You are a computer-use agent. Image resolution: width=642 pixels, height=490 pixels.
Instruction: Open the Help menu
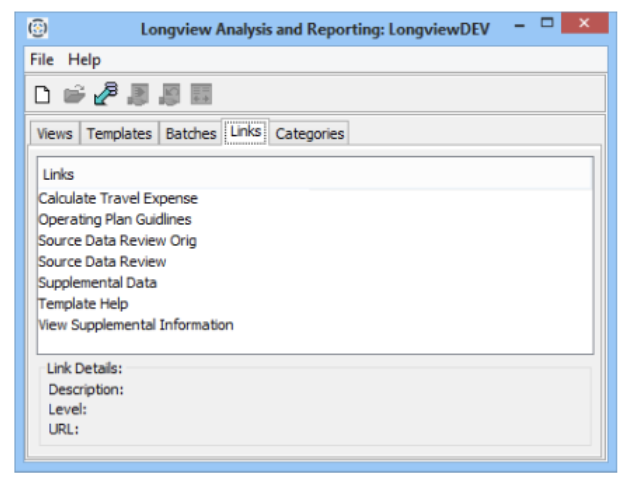(85, 60)
